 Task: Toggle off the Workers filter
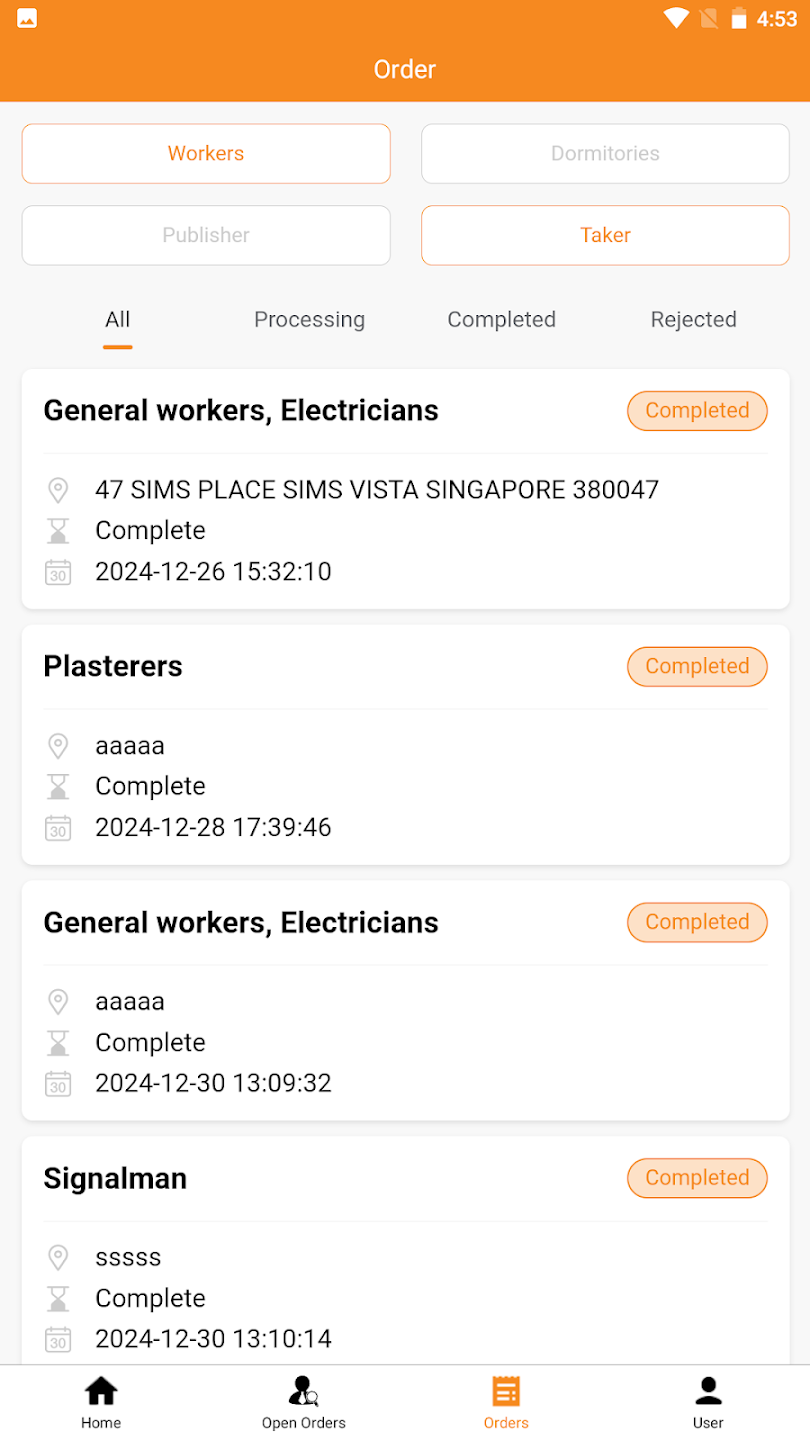(206, 153)
